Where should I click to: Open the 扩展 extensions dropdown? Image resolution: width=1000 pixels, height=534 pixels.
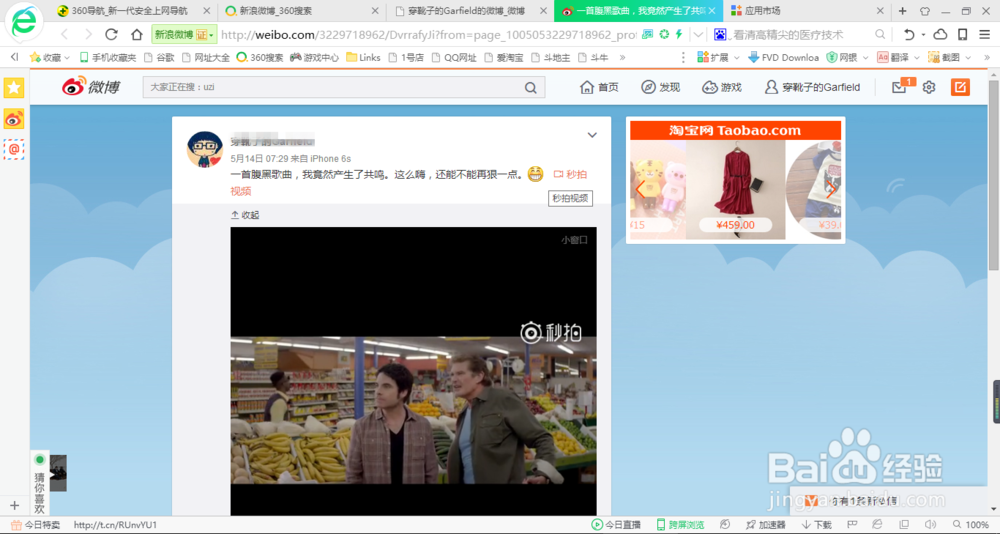click(x=718, y=57)
